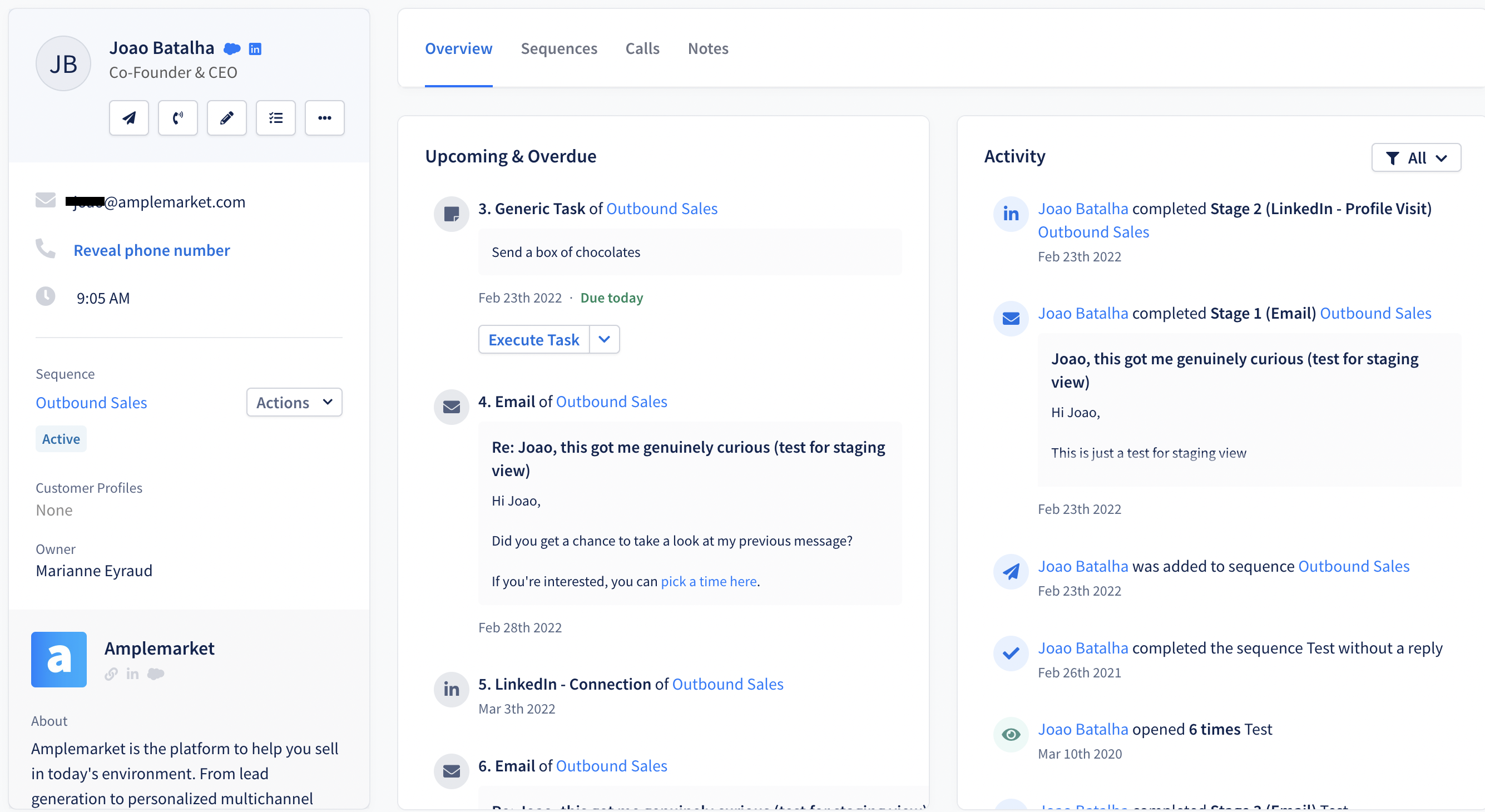Click the Customer Profiles None value
The image size is (1485, 812).
(x=54, y=511)
